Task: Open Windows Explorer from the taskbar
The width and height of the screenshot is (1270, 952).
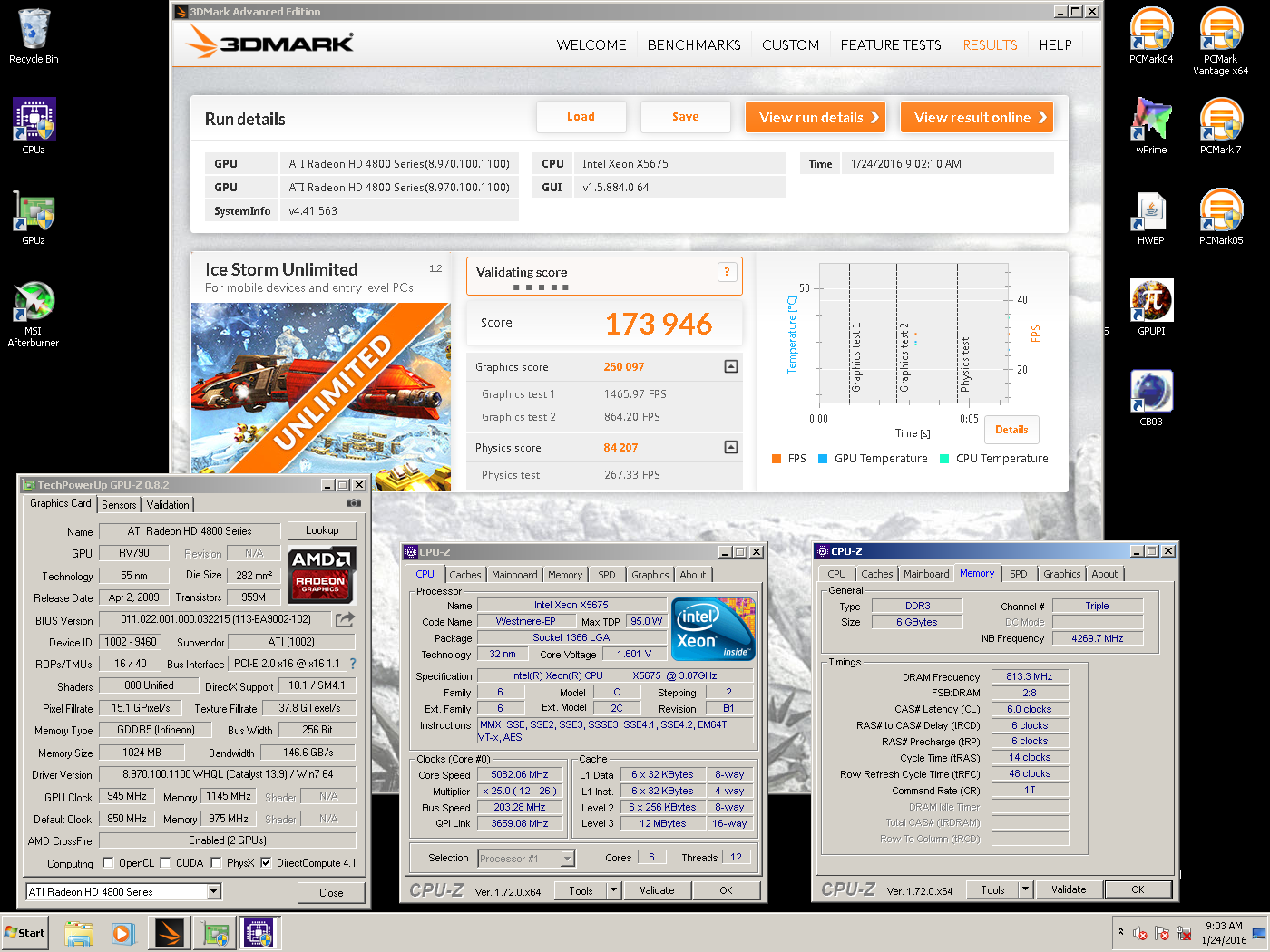Action: 79,933
